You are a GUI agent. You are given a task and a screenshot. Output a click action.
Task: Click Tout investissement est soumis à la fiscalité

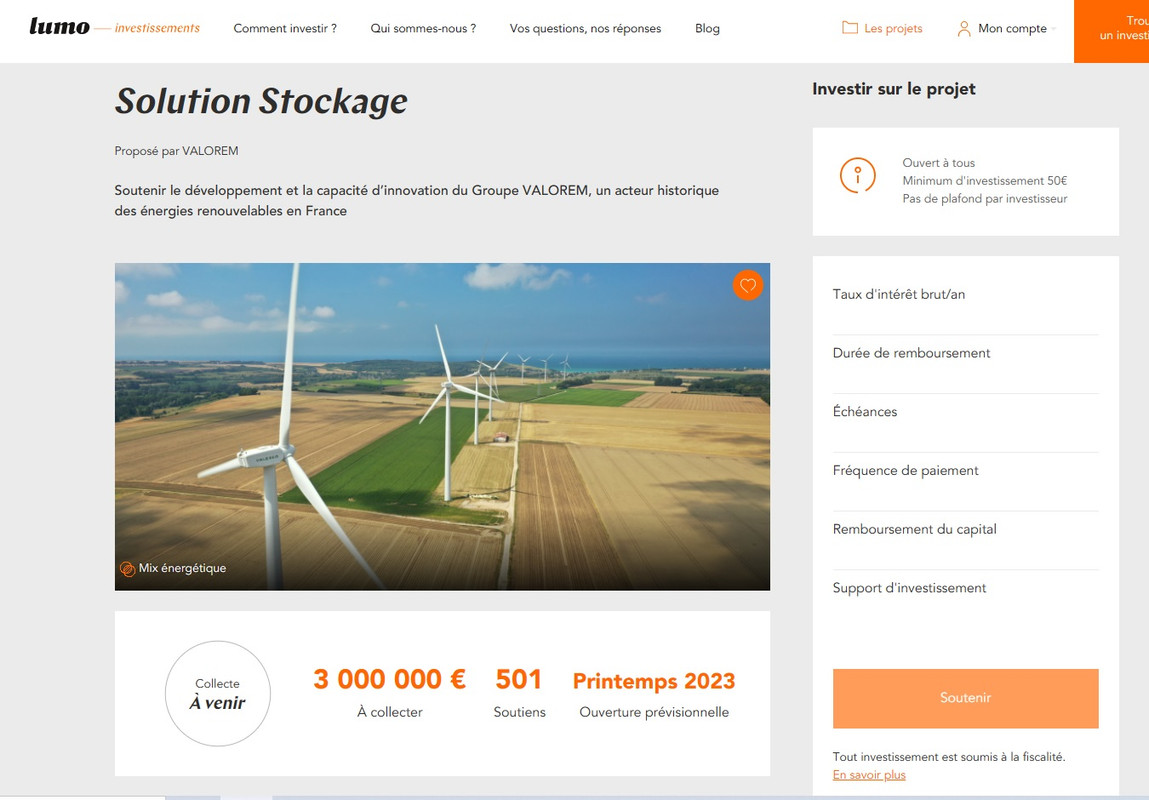948,757
